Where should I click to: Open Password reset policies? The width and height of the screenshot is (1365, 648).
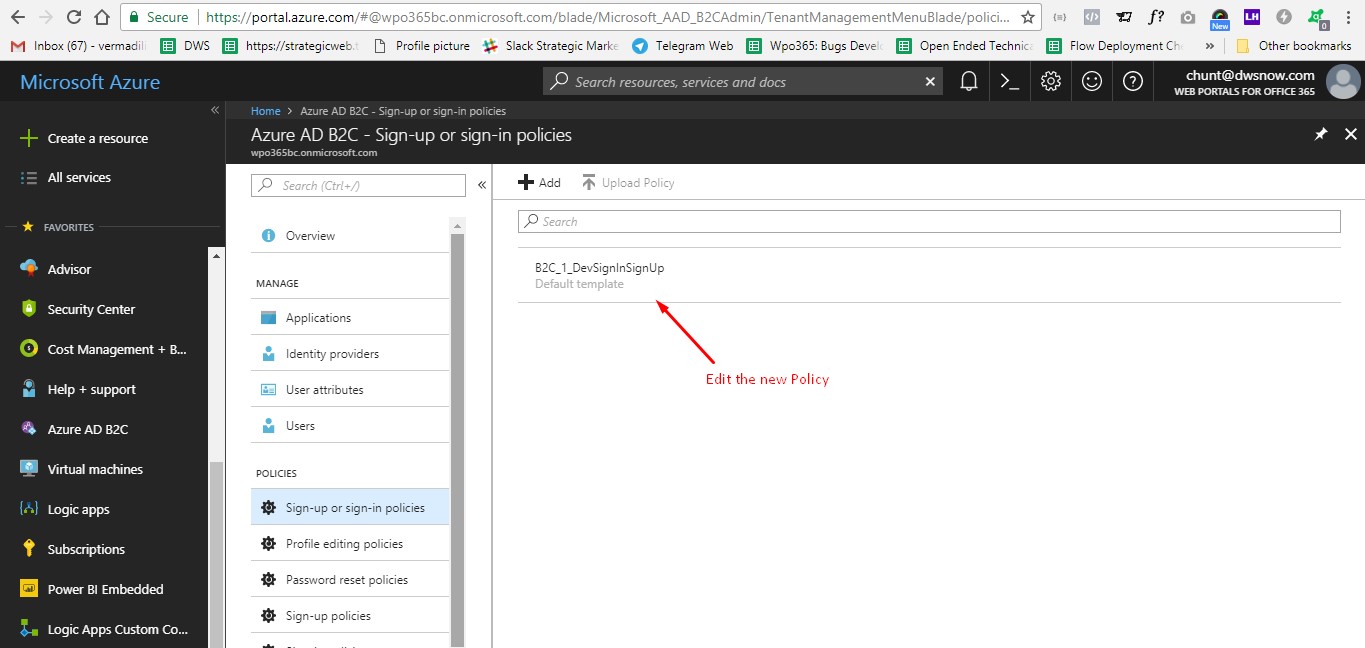click(x=350, y=580)
